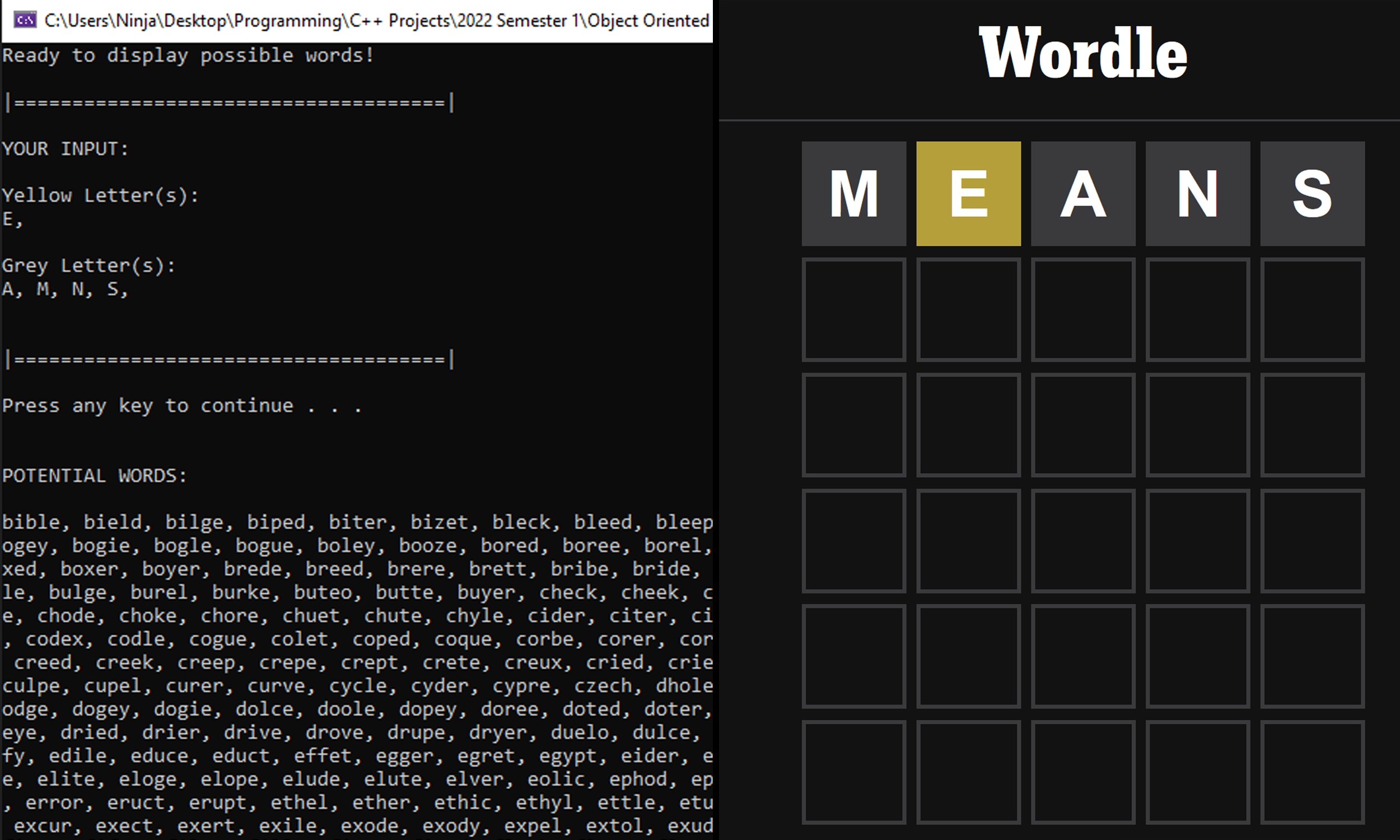
Task: Select the grey S tile
Action: click(x=1313, y=194)
